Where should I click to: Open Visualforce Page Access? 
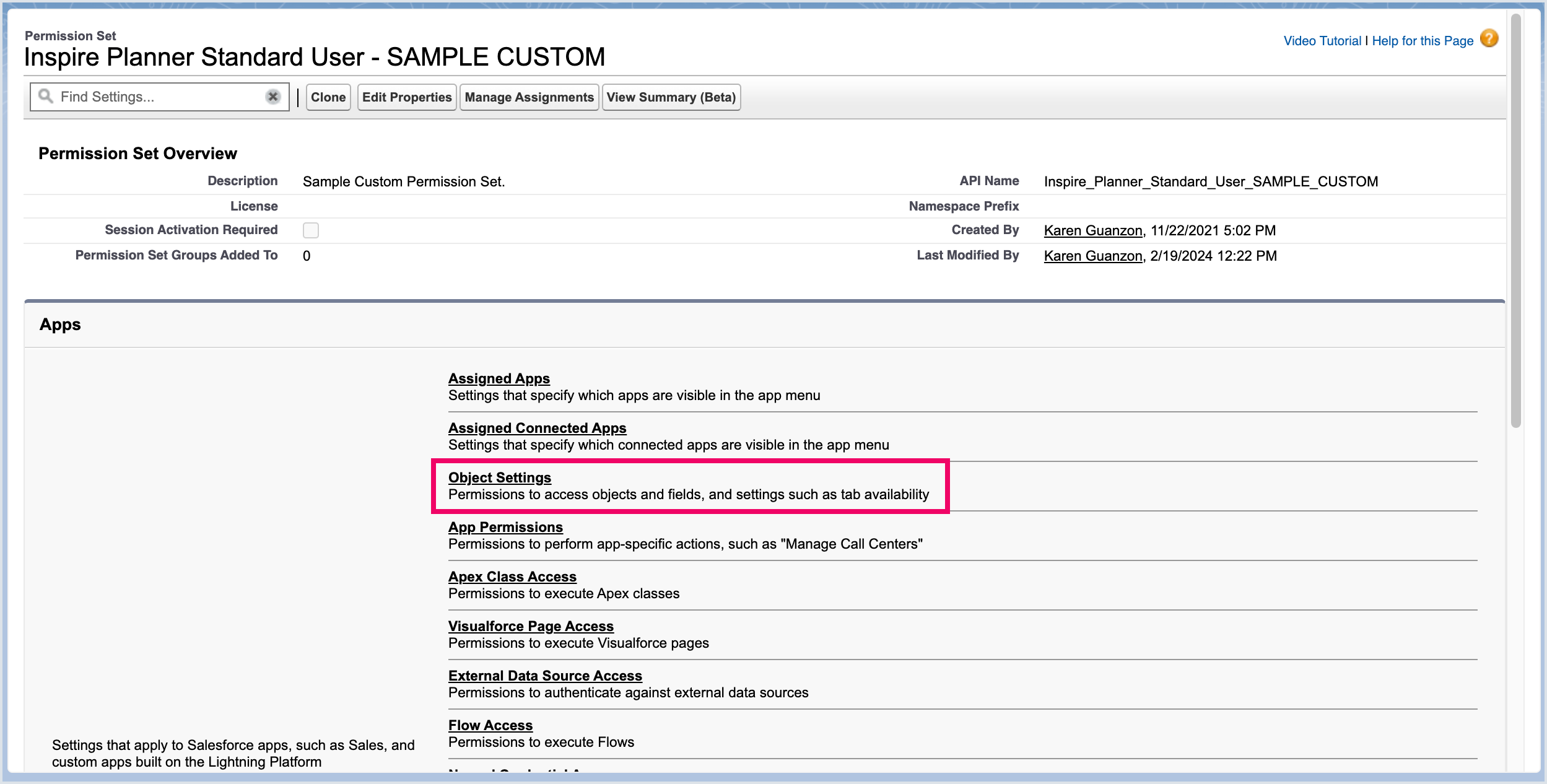(x=531, y=626)
